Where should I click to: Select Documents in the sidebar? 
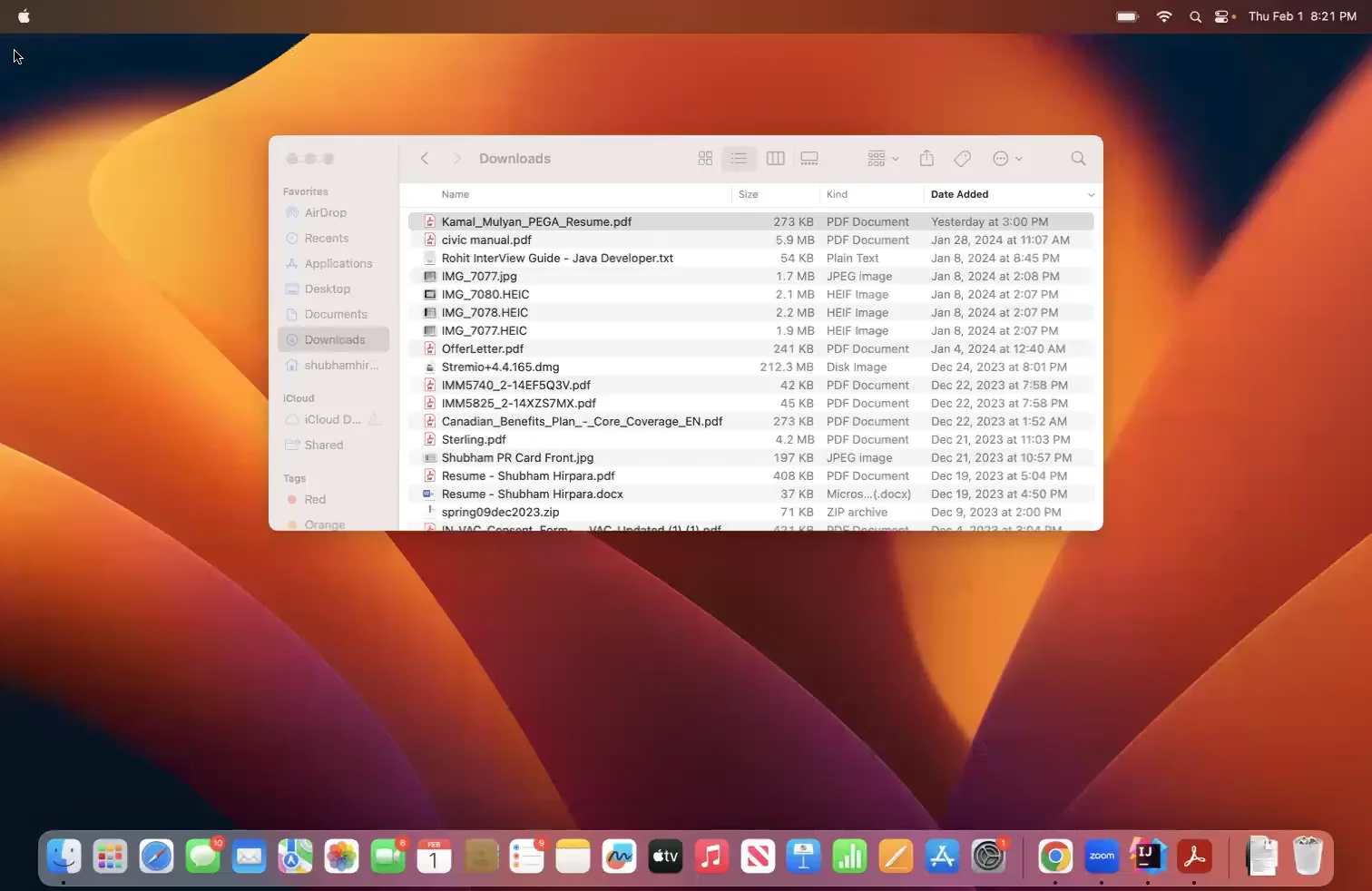point(336,314)
